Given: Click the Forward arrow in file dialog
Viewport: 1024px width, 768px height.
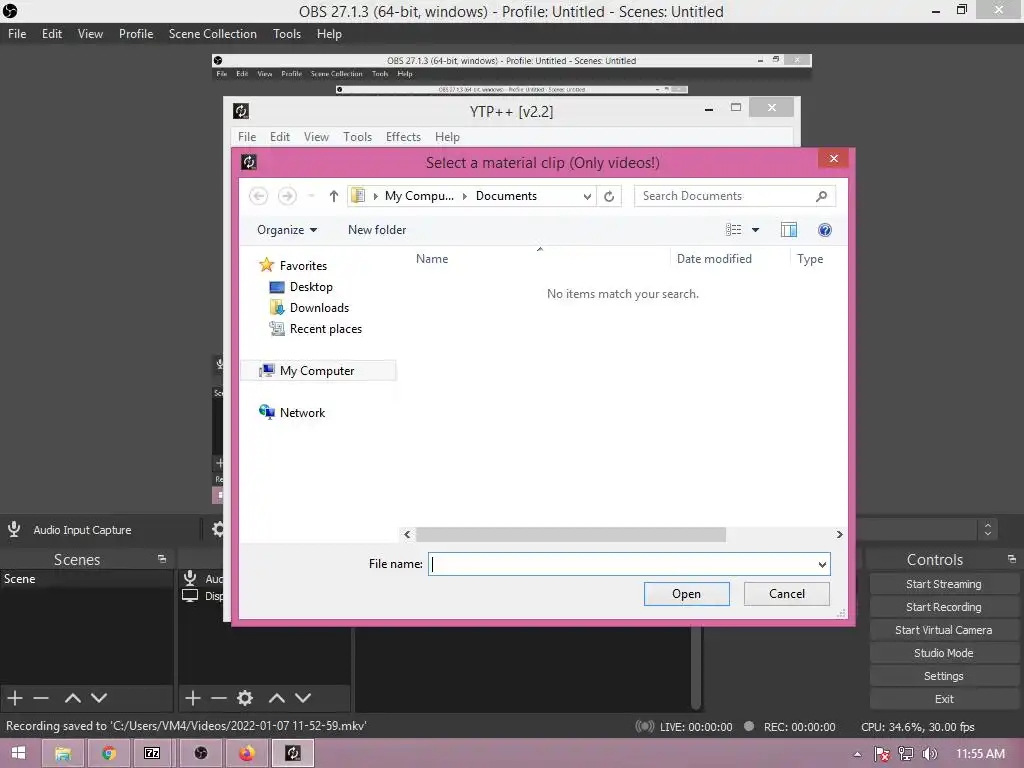Looking at the screenshot, I should 287,196.
